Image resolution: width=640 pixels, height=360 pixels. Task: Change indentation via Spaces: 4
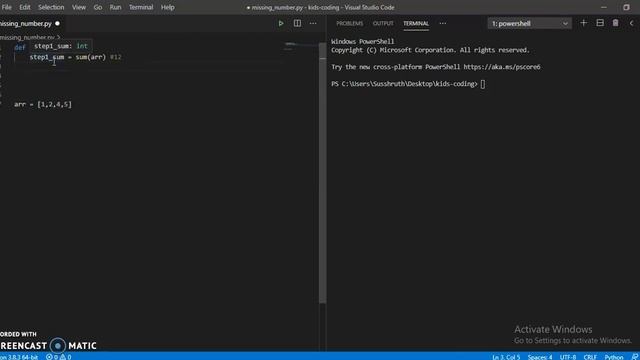[x=540, y=357]
